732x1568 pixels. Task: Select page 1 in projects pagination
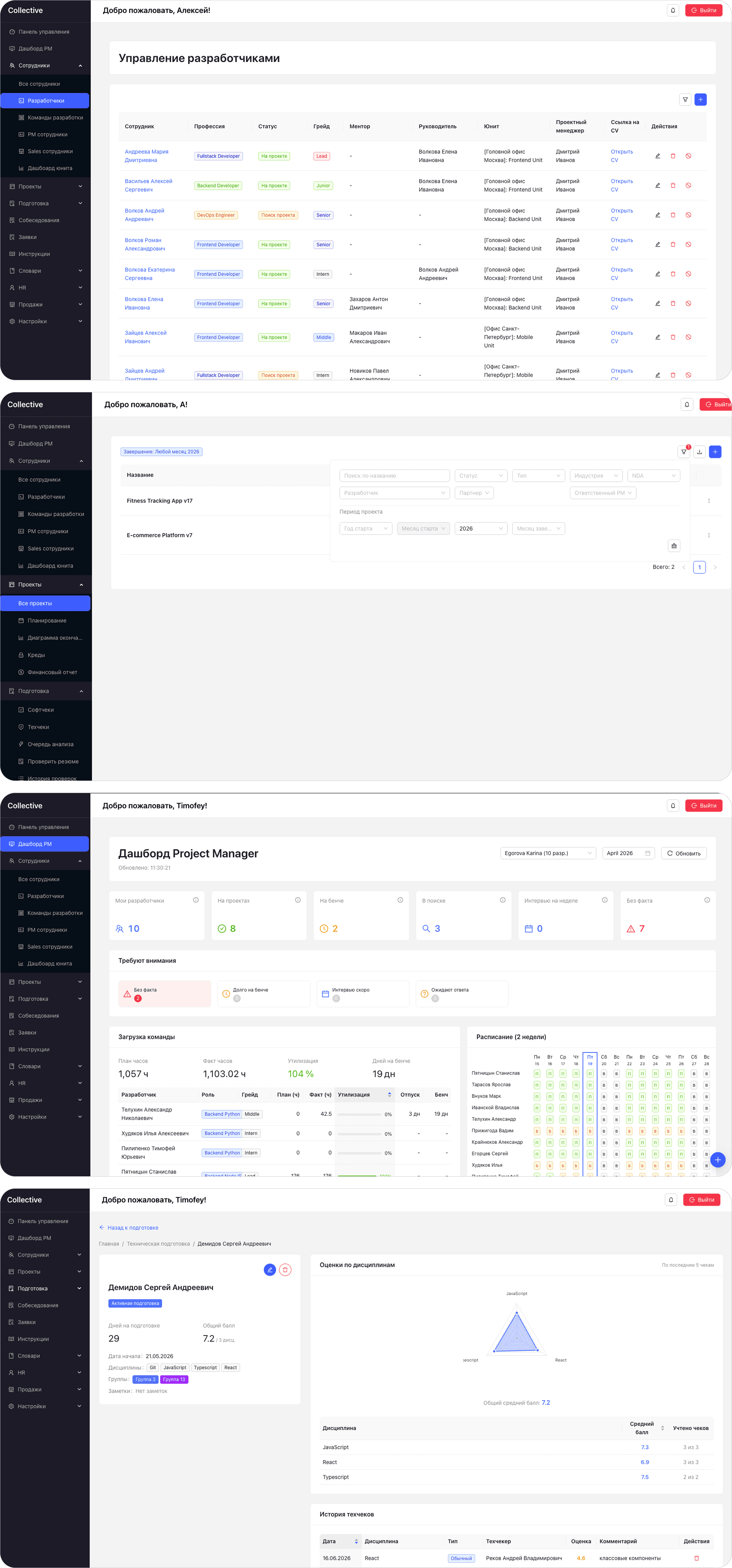(x=699, y=567)
